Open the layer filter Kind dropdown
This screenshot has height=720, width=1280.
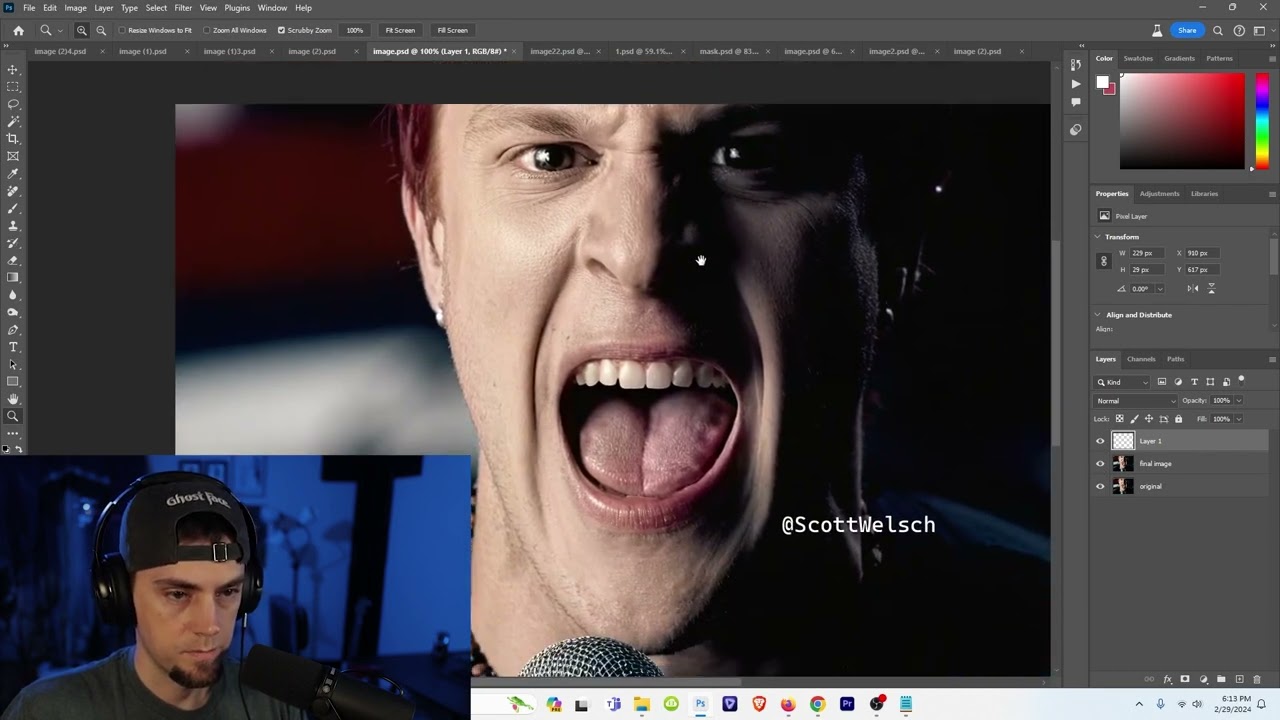(x=1123, y=382)
